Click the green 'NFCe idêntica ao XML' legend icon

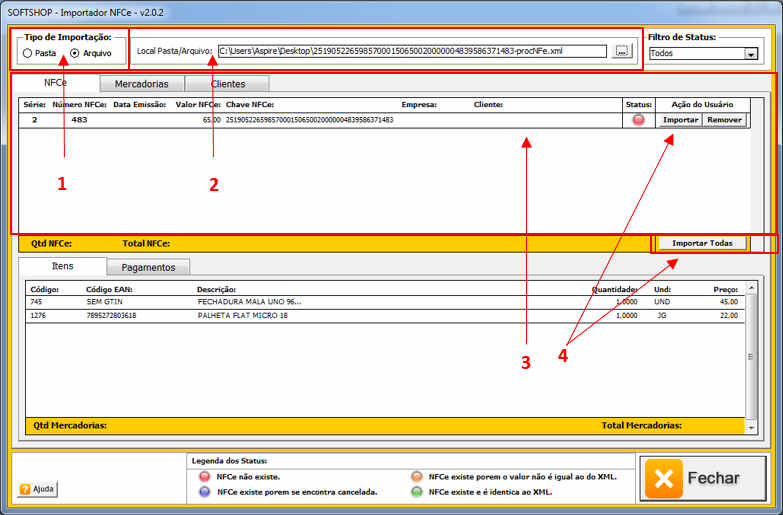click(417, 492)
